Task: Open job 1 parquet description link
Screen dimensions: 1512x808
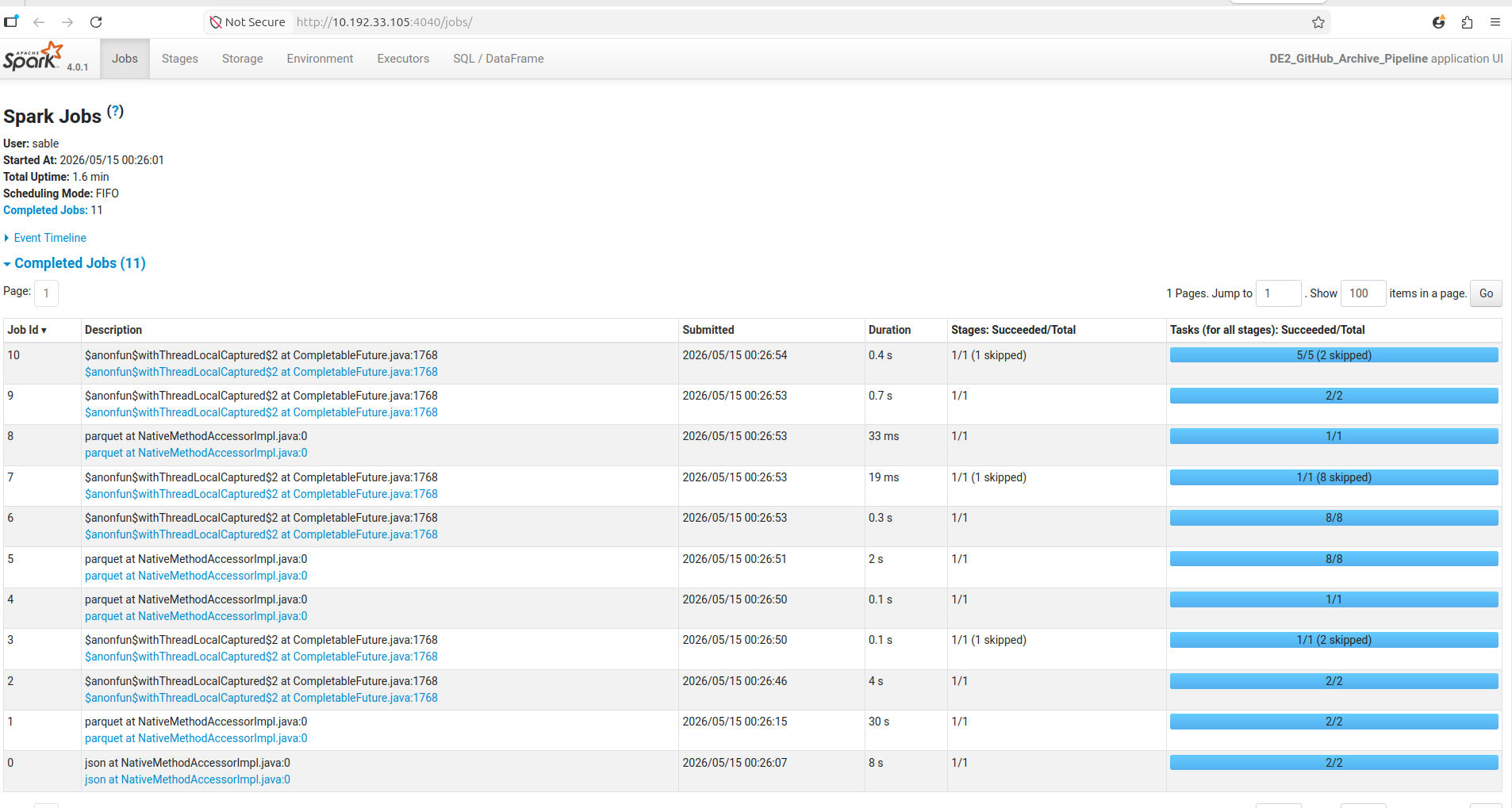Action: click(196, 738)
